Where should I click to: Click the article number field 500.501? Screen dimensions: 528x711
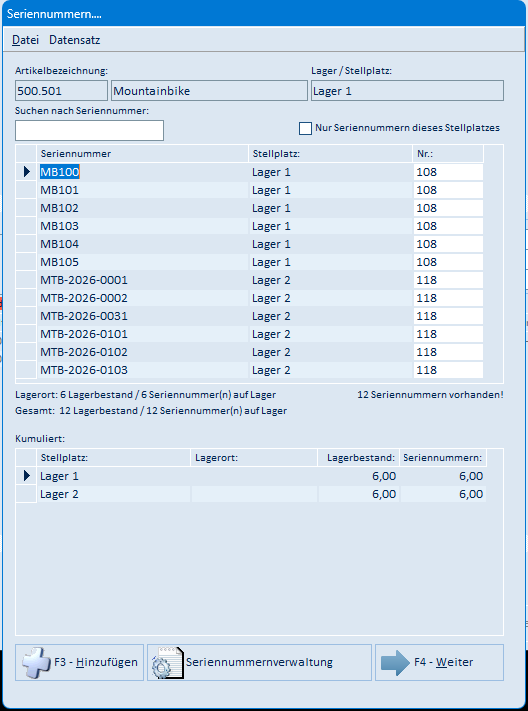tap(61, 91)
